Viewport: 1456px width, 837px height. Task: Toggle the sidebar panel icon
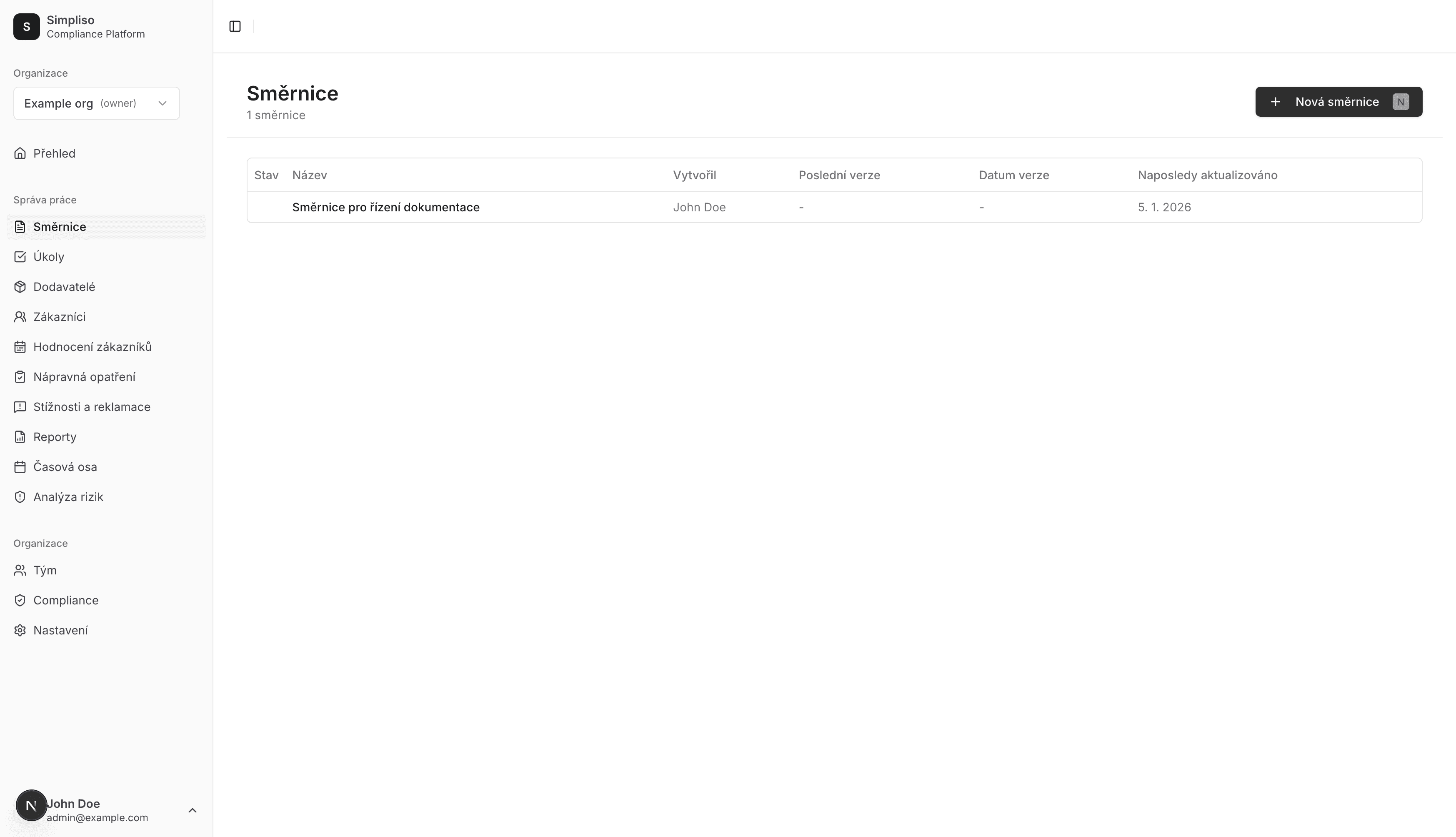point(235,26)
